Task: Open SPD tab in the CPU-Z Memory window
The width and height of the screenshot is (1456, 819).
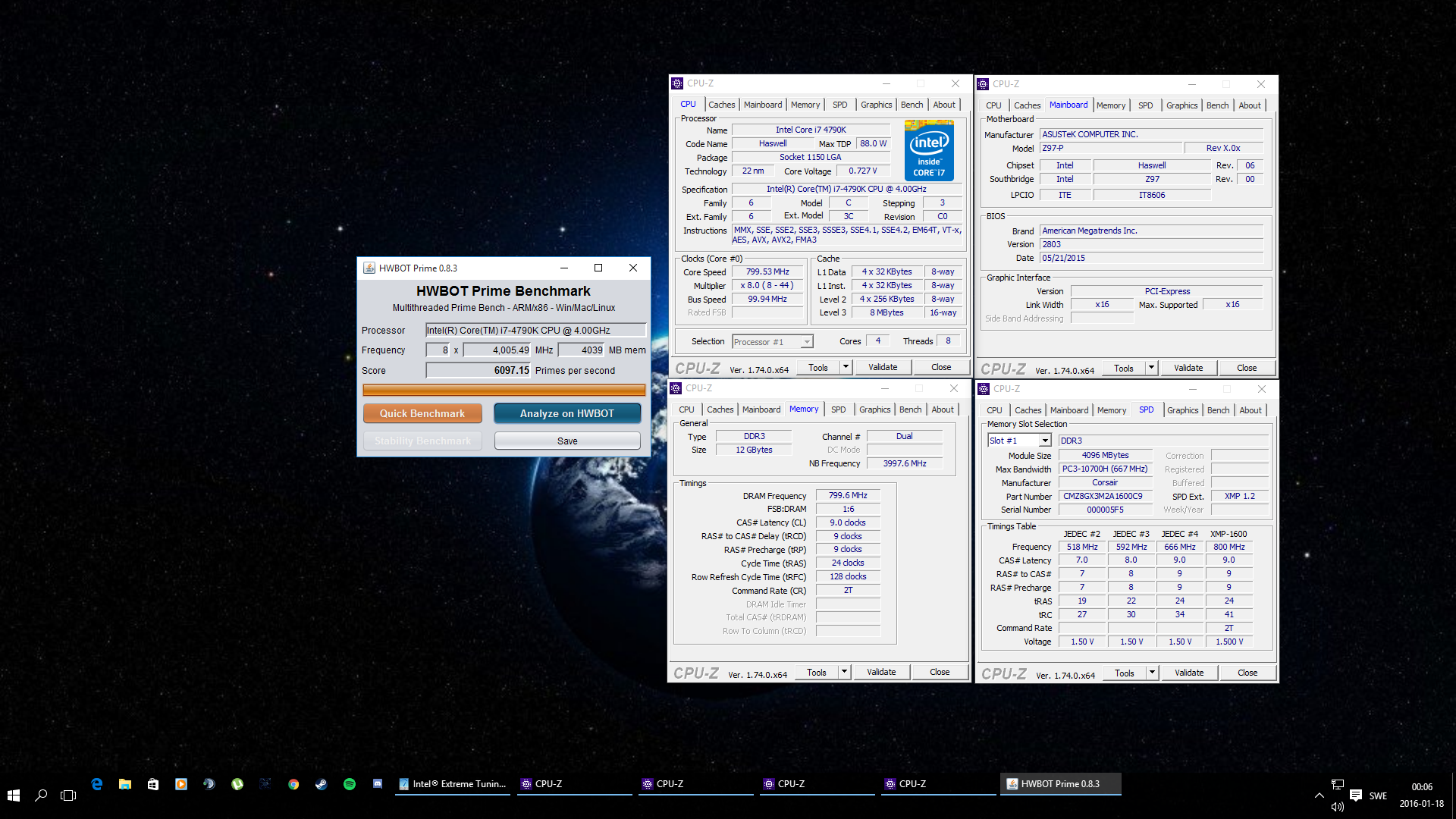Action: (838, 409)
